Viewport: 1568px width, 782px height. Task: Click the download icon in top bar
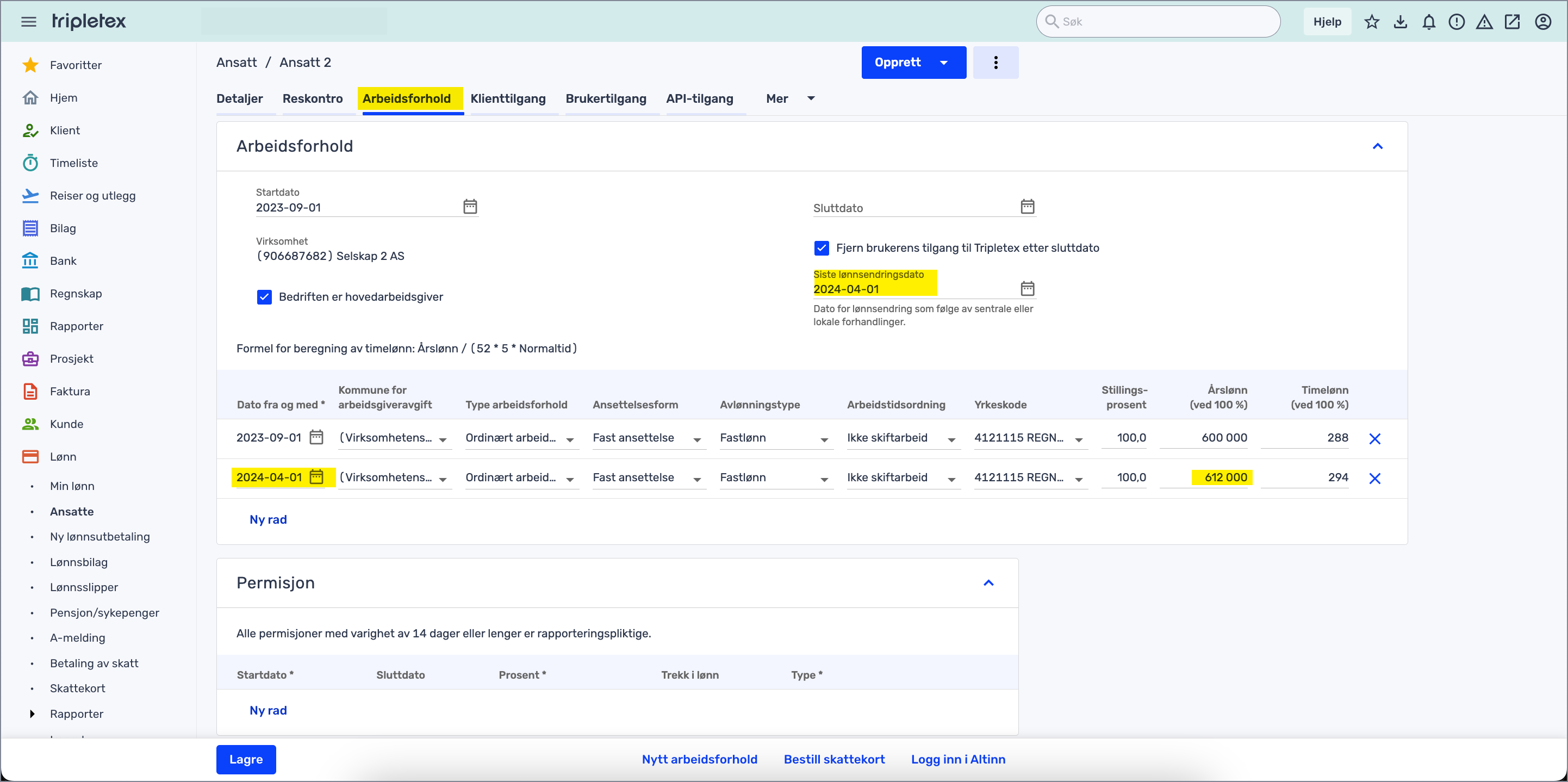coord(1400,22)
